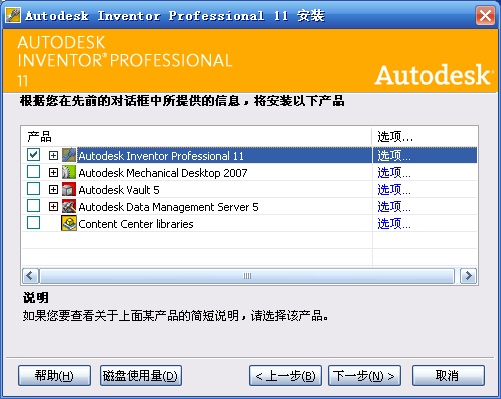501x399 pixels.
Task: Check the Autodesk Mechanical Desktop 2007 checkbox
Action: click(33, 172)
